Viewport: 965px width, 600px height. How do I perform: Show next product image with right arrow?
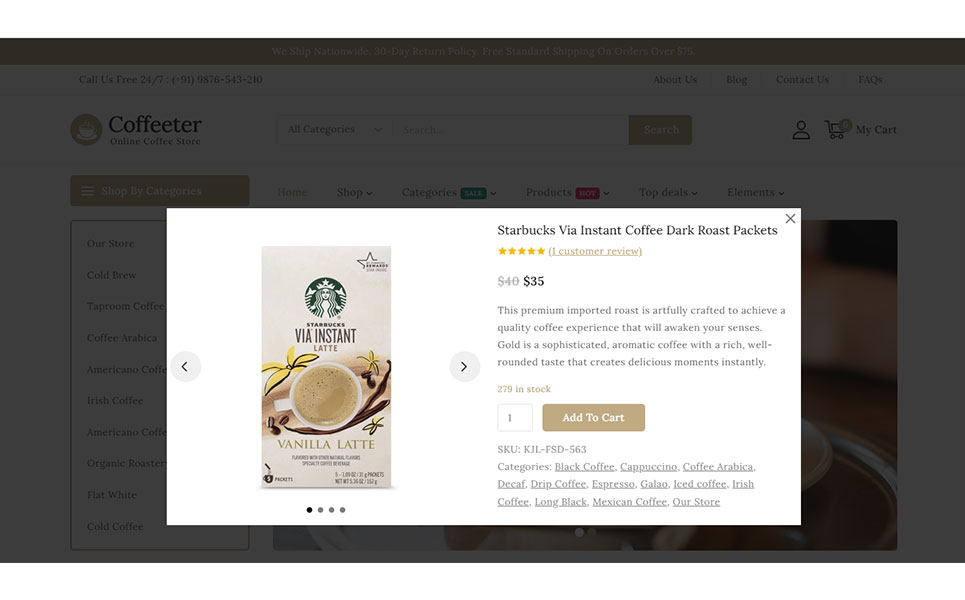pos(464,367)
